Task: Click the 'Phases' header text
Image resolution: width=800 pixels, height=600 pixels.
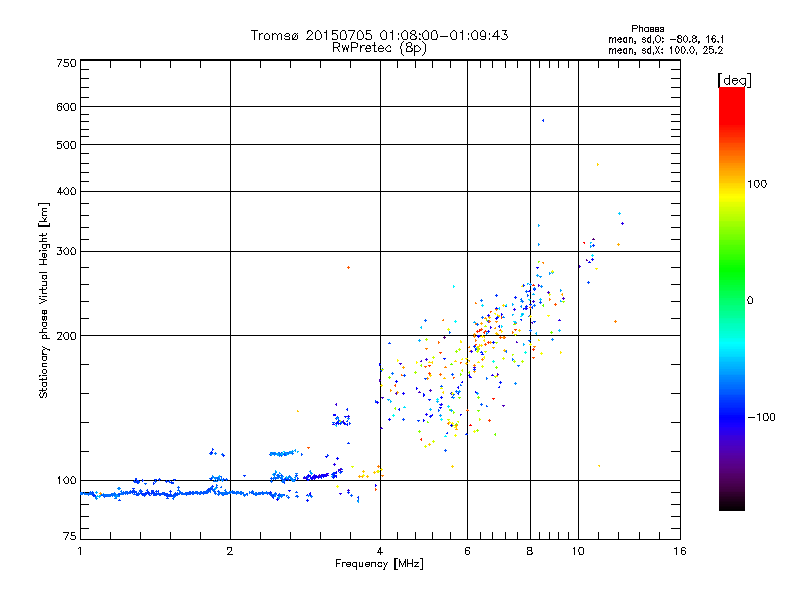Action: (x=647, y=29)
